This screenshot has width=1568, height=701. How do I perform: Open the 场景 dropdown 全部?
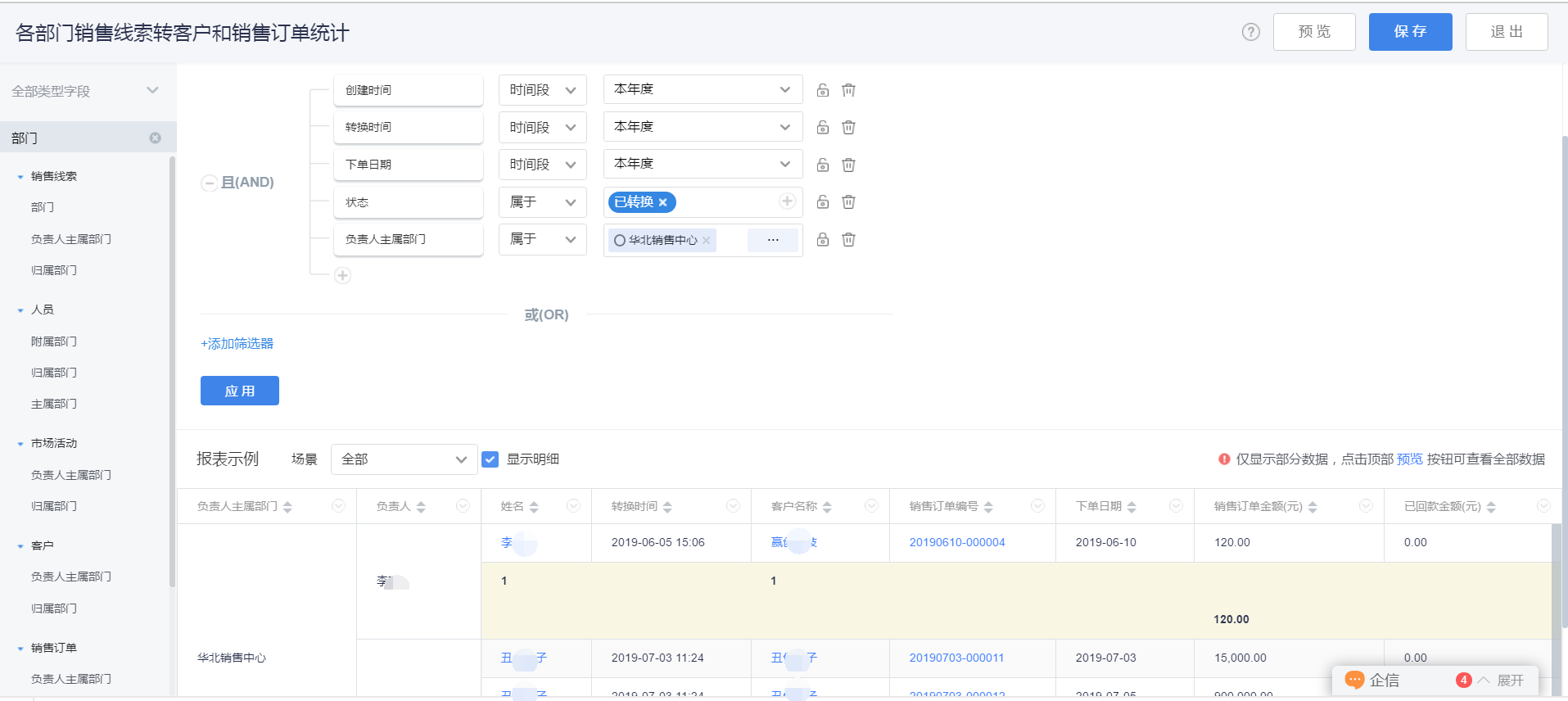(x=404, y=459)
